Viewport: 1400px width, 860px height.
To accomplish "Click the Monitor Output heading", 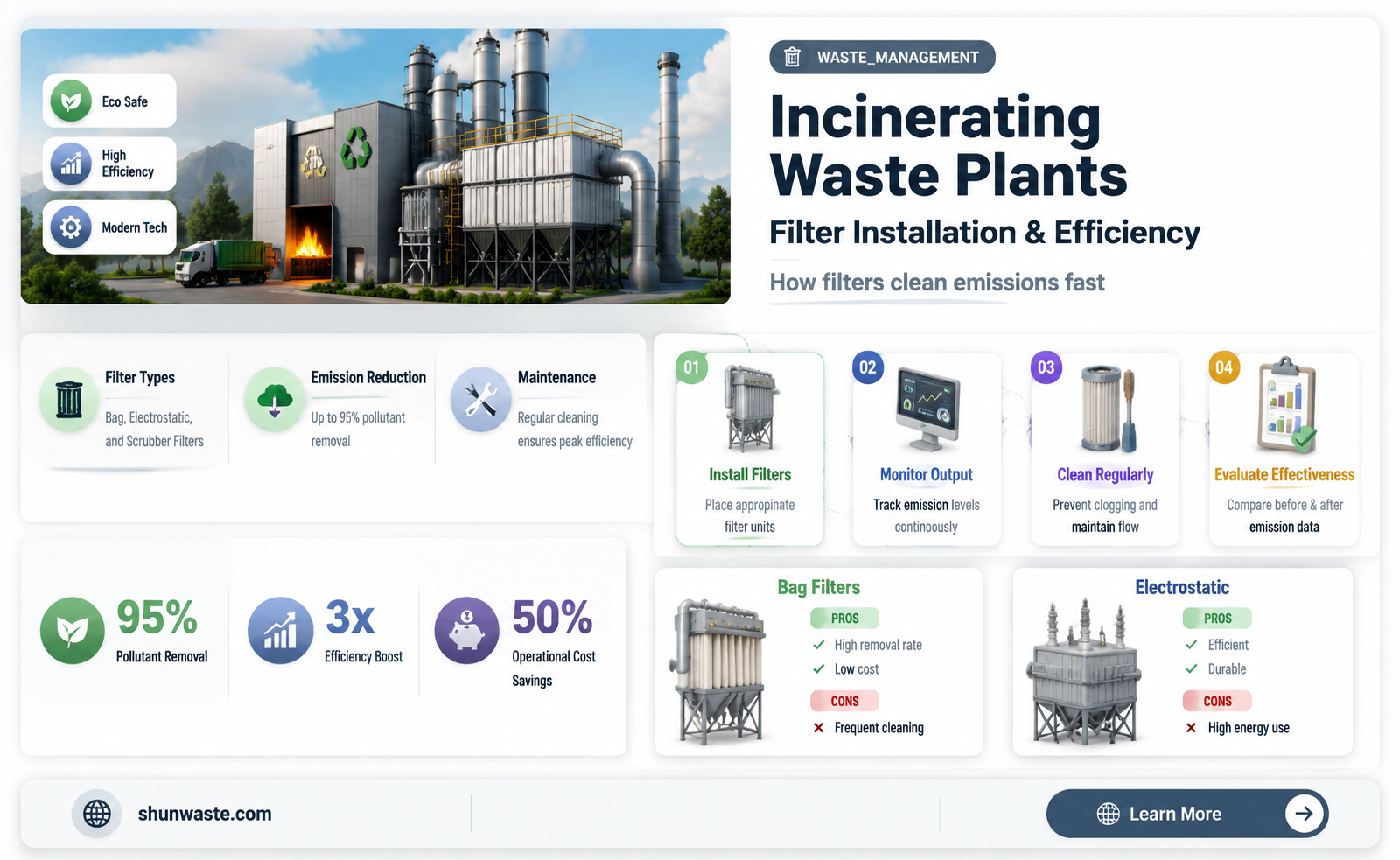I will 927,475.
